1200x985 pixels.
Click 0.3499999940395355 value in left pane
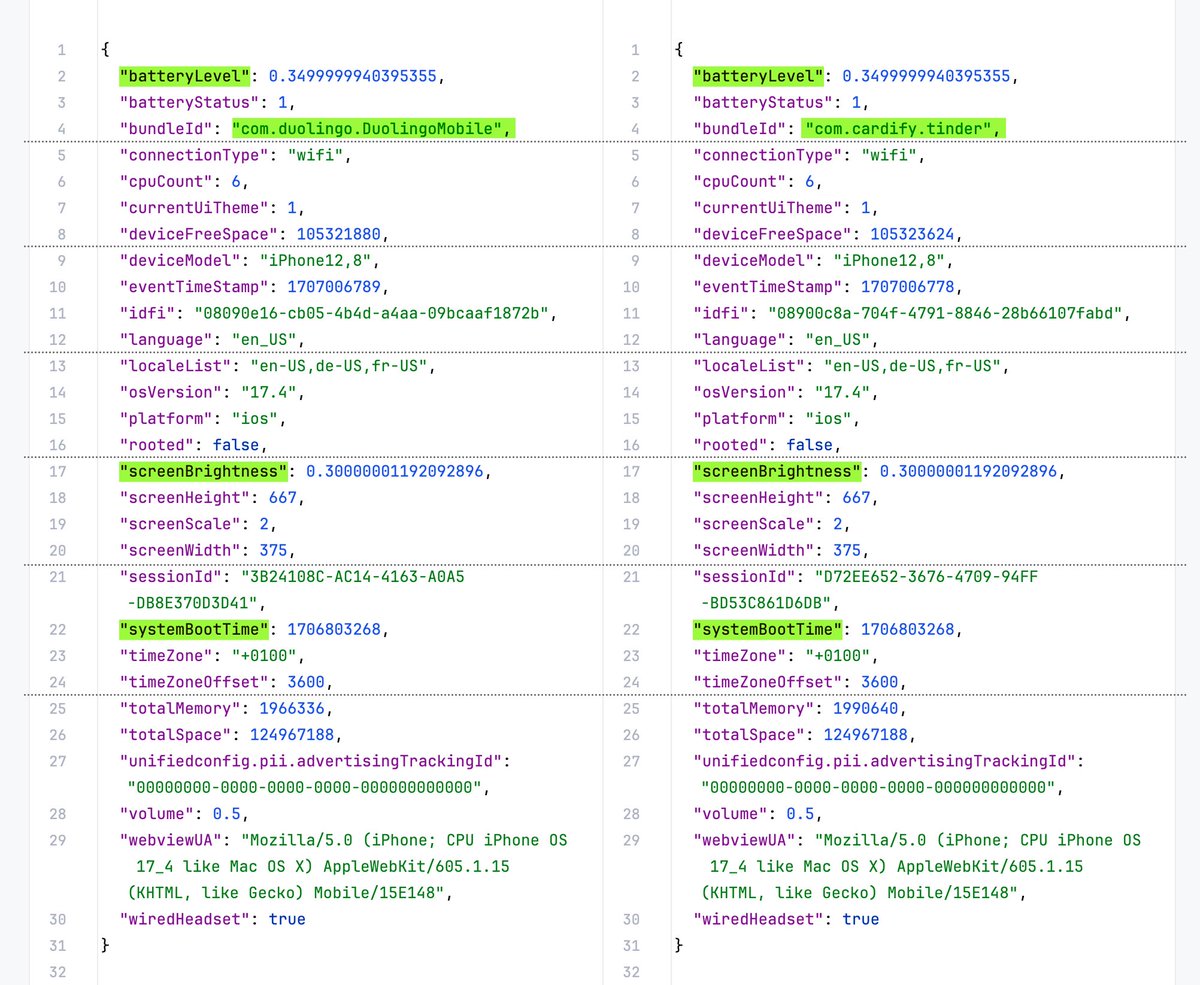pos(353,76)
